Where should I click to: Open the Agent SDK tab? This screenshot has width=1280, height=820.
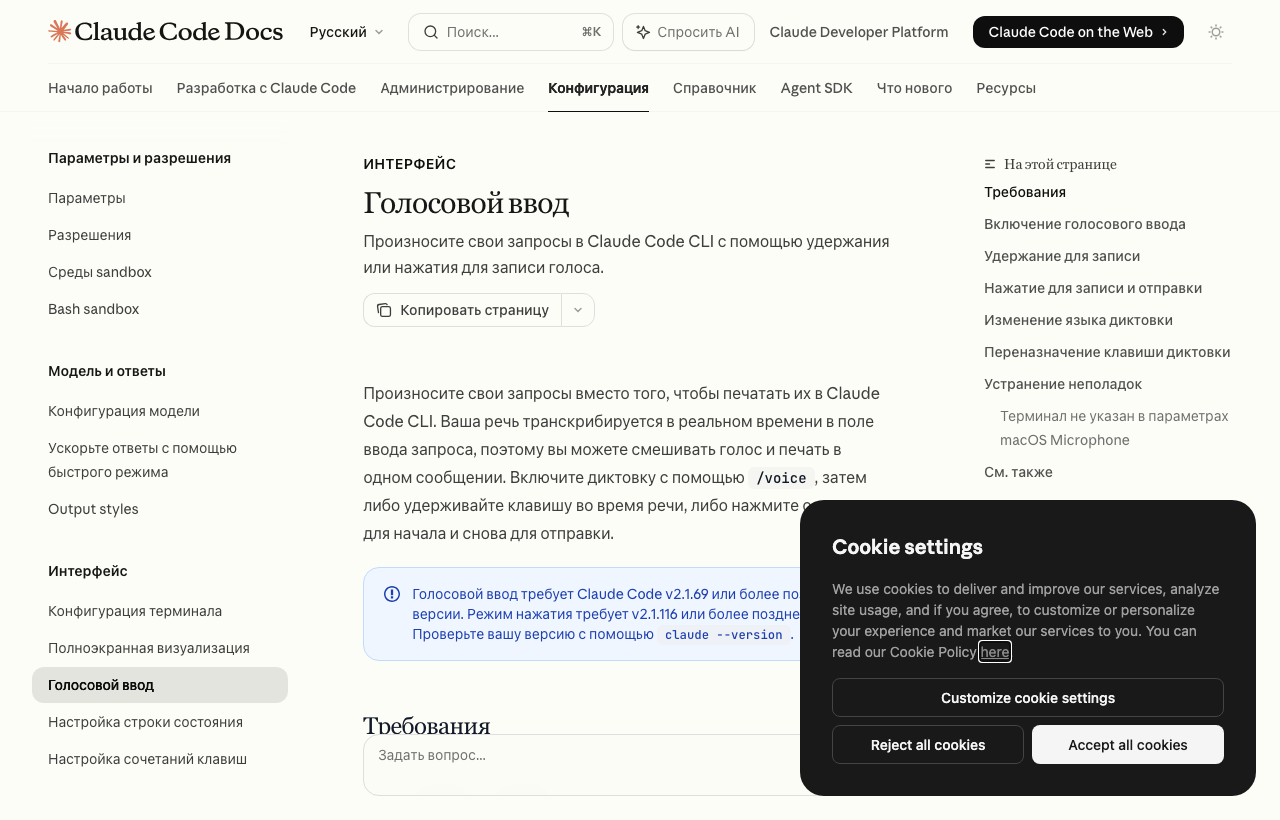[817, 88]
